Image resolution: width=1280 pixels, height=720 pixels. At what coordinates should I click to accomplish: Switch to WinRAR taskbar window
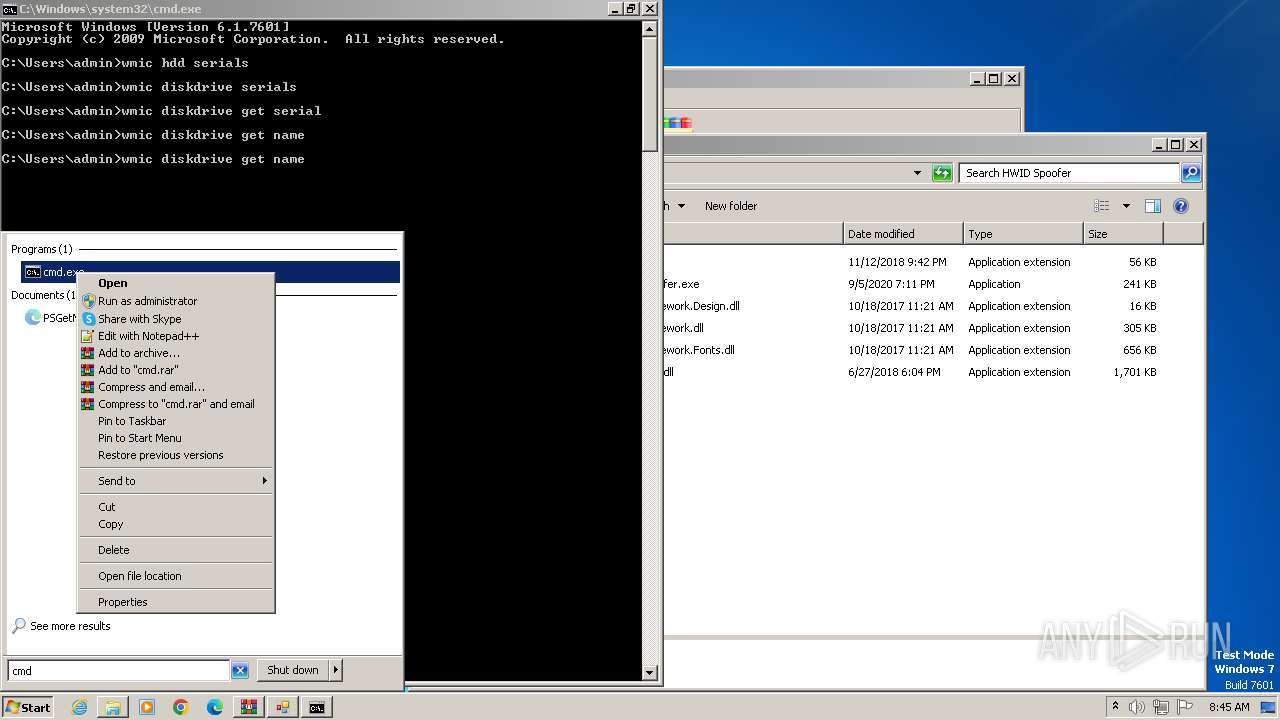(x=249, y=707)
